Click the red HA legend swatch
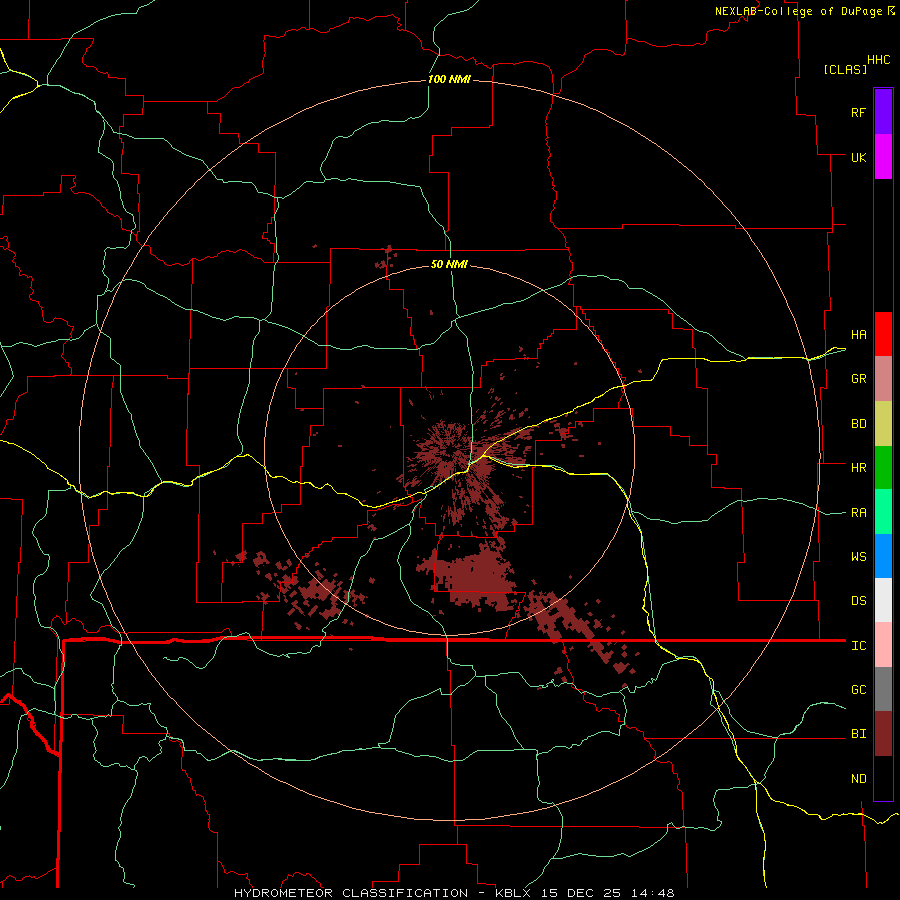 click(883, 334)
